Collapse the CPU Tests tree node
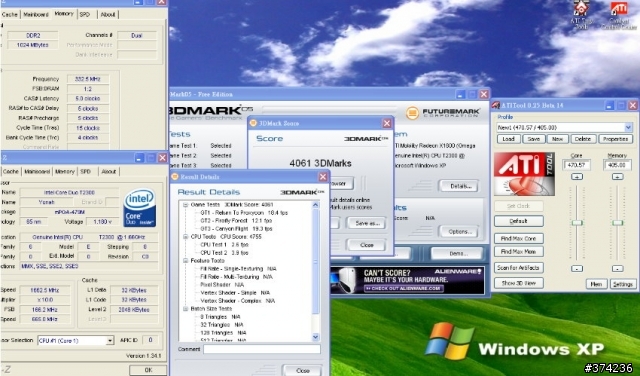 tap(186, 237)
